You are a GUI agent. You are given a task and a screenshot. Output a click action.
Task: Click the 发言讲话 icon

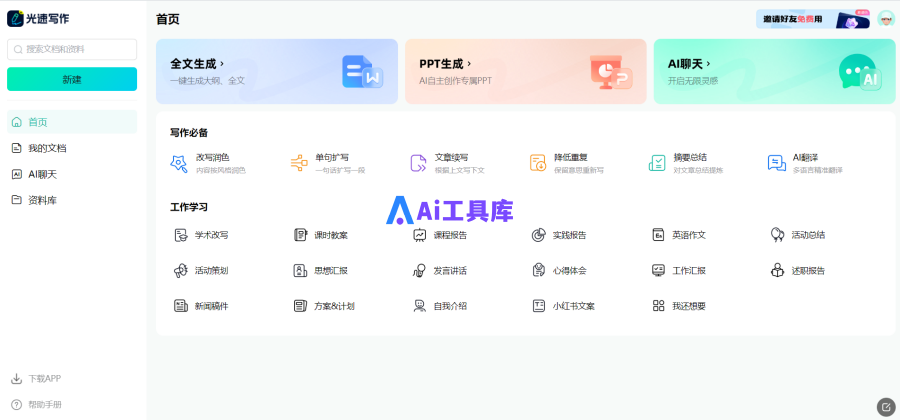pos(420,270)
